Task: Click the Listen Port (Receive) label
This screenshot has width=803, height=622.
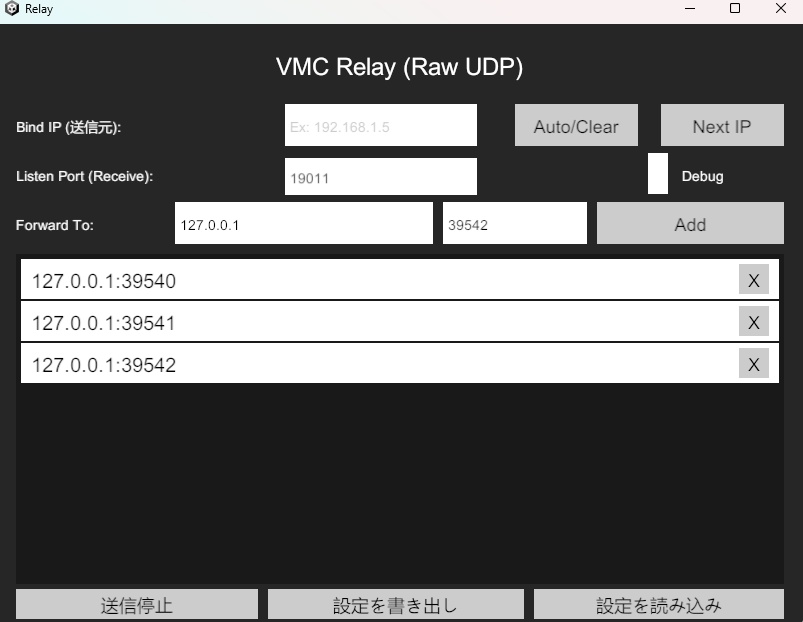Action: tap(84, 177)
